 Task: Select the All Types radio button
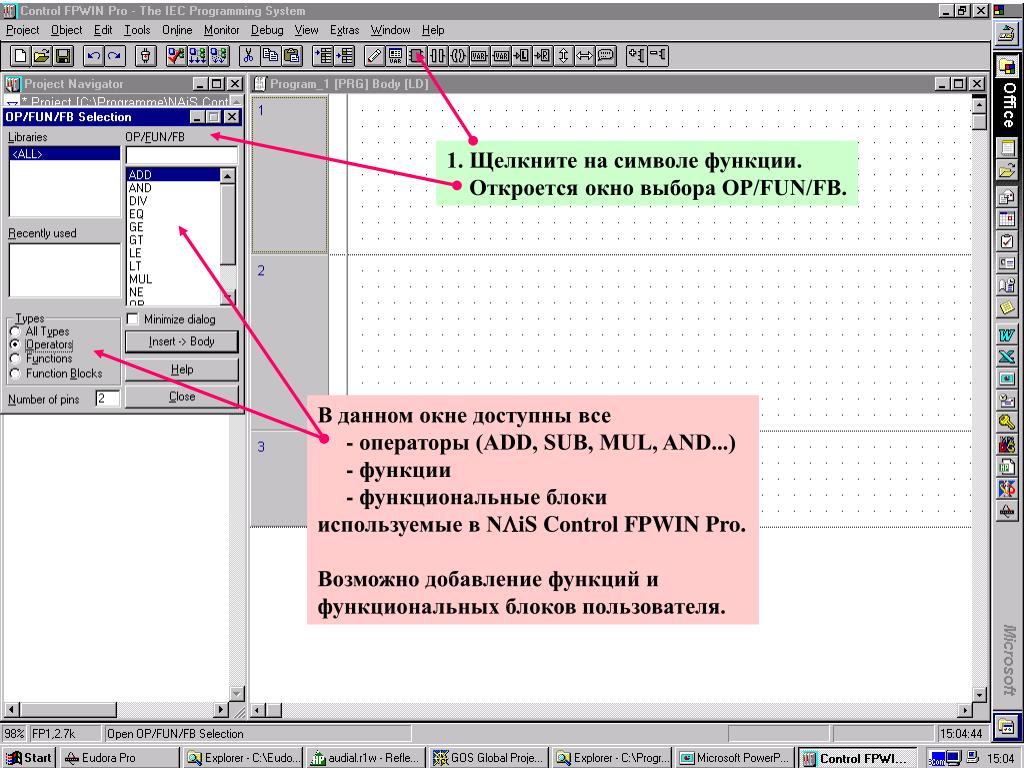[x=15, y=331]
